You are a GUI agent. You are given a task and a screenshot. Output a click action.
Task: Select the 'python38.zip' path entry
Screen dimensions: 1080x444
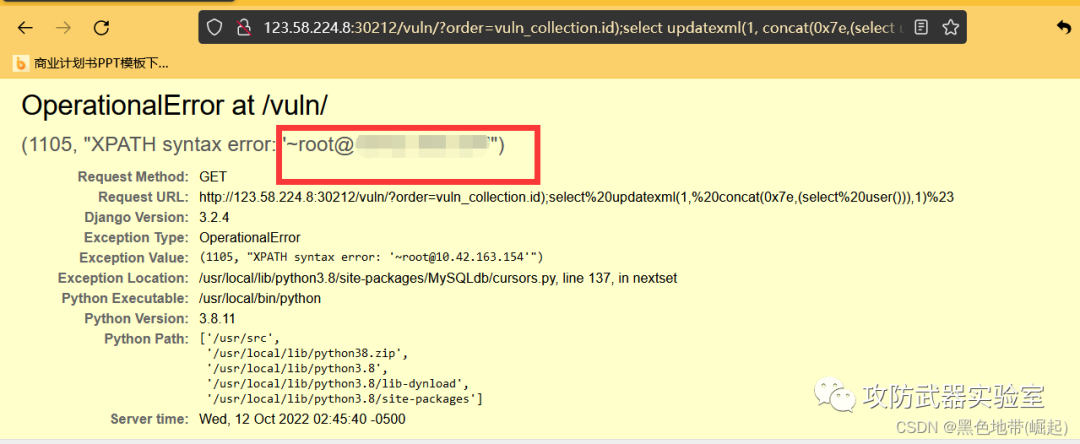click(x=307, y=354)
